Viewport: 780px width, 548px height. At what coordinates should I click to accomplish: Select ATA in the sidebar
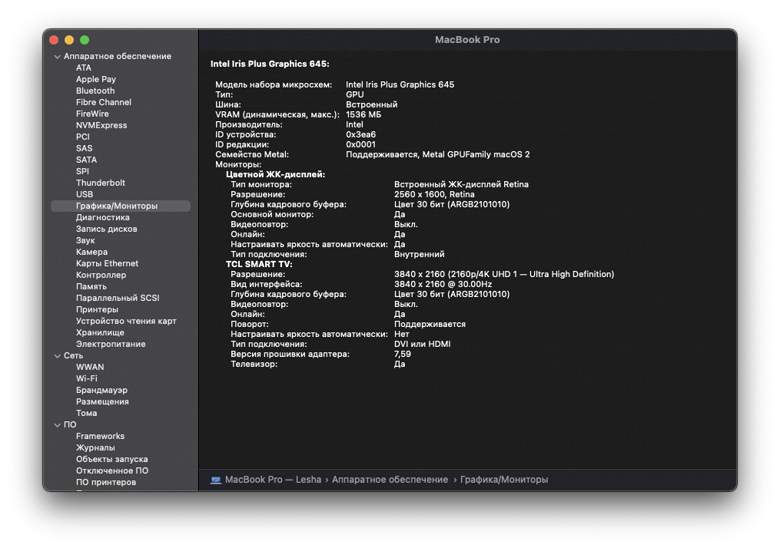tap(84, 68)
